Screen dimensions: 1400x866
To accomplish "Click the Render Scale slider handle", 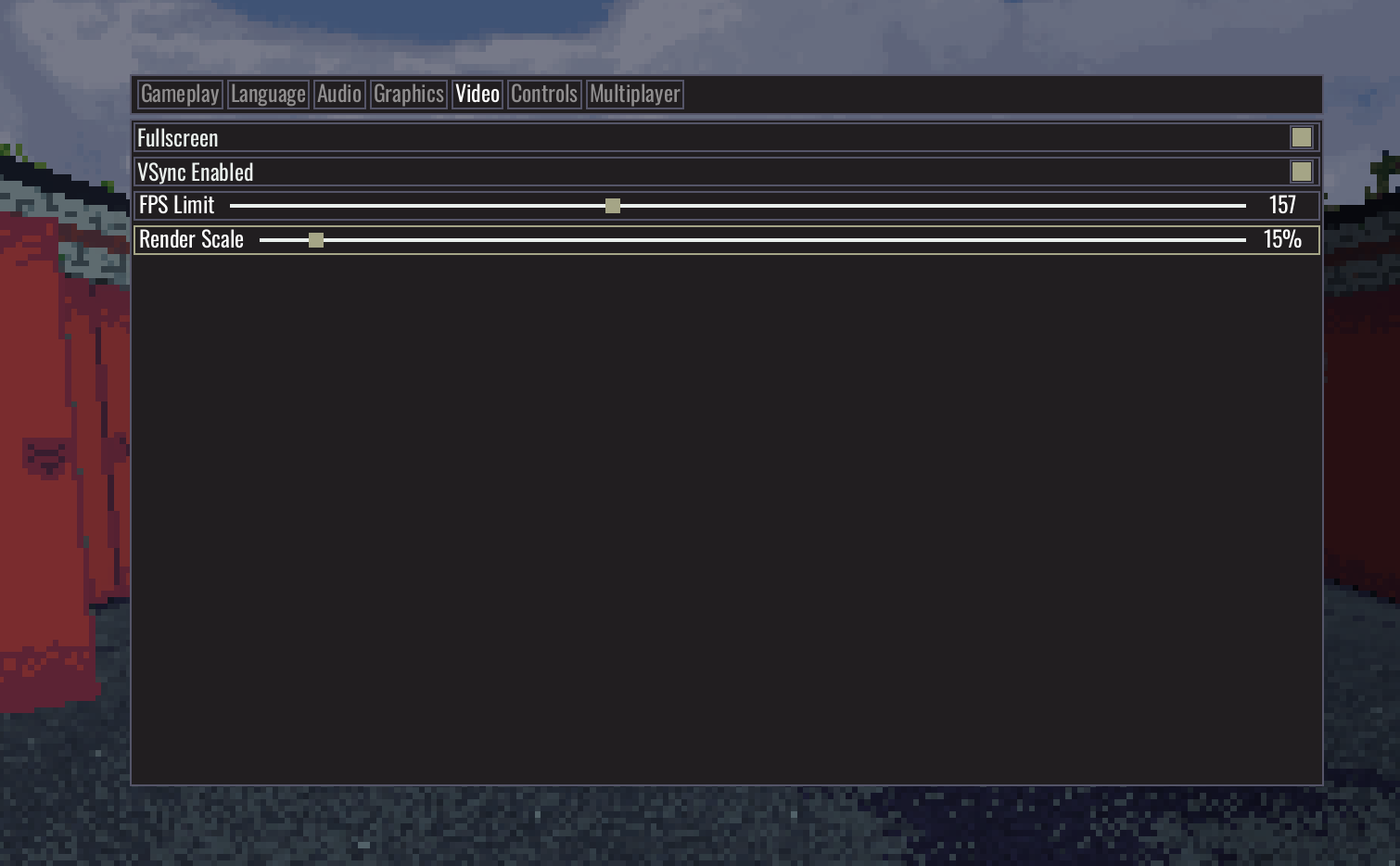I will [316, 240].
